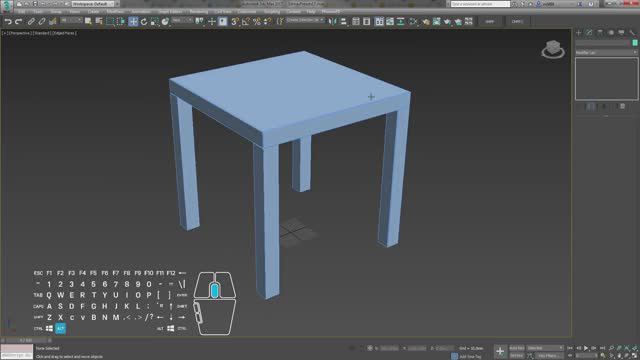The height and width of the screenshot is (360, 640).
Task: Redo the action in the main toolbar
Action: point(19,21)
